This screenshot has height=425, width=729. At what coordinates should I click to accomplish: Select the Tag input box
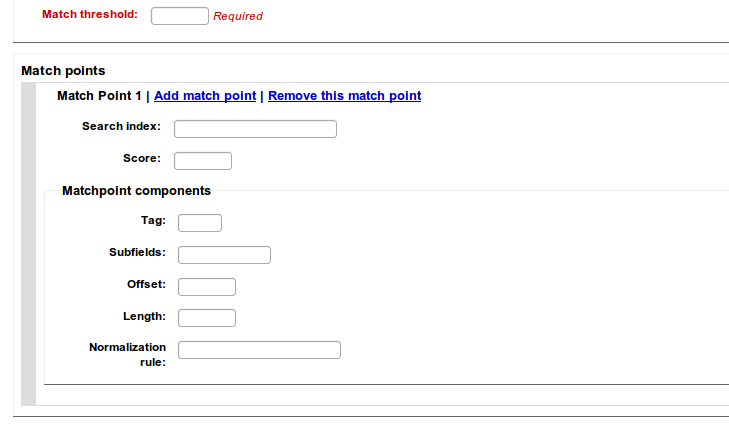pyautogui.click(x=200, y=223)
